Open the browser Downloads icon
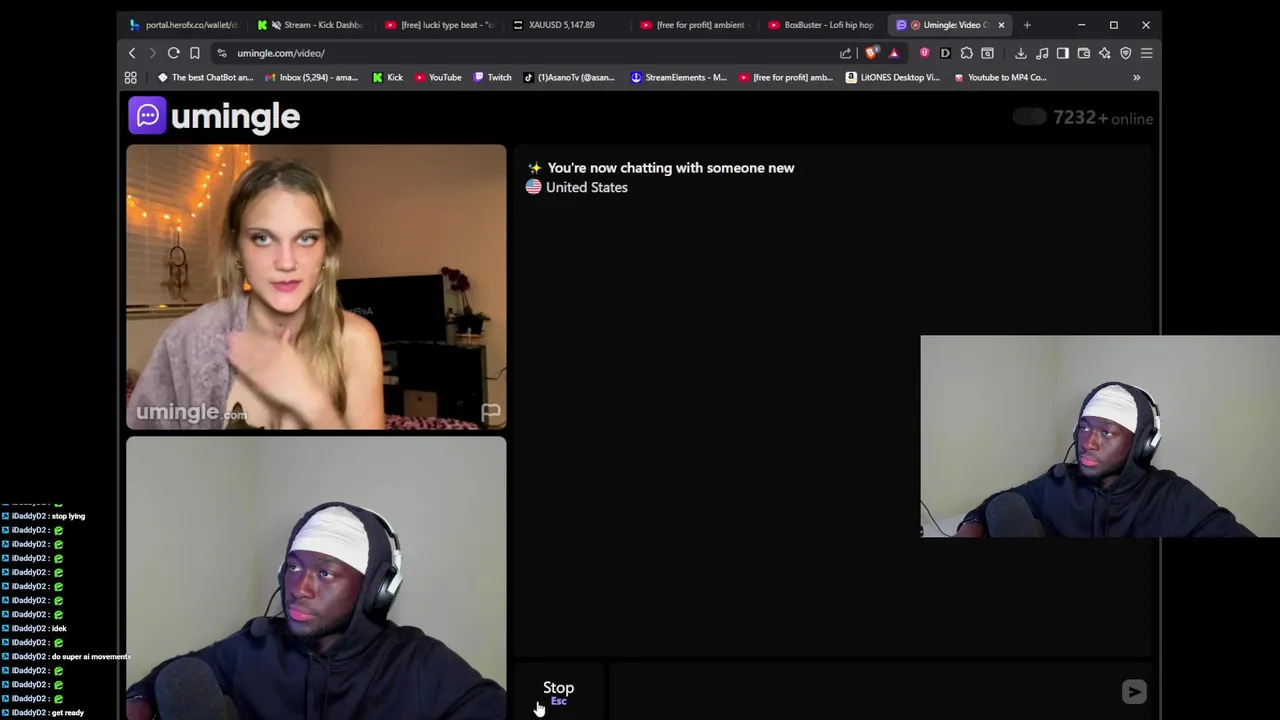This screenshot has height=720, width=1280. 1020,53
